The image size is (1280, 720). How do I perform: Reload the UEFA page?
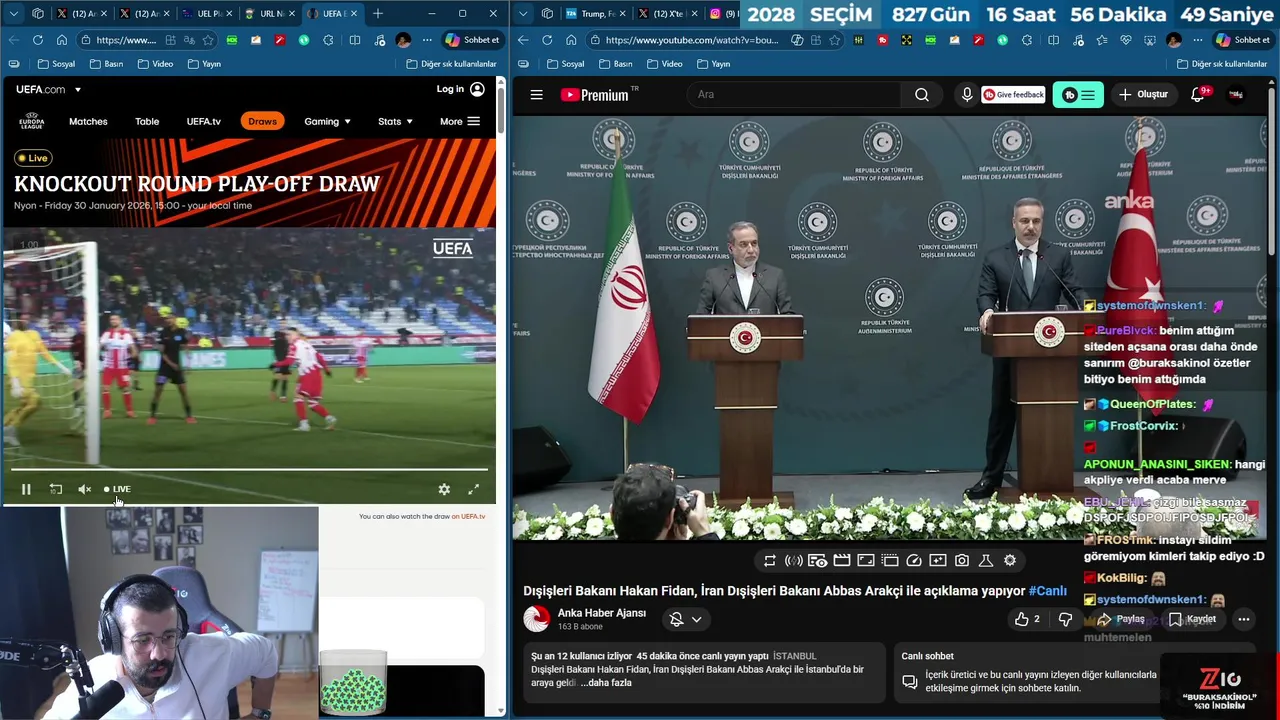point(38,40)
